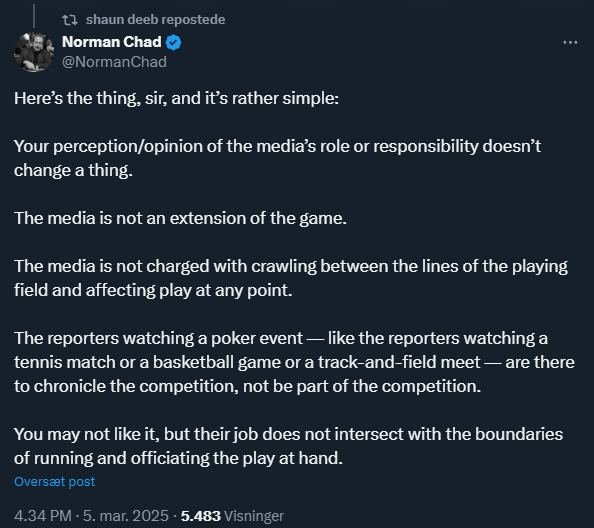Image resolution: width=594 pixels, height=528 pixels.
Task: Click the Norman Chad display name
Action: (x=112, y=42)
